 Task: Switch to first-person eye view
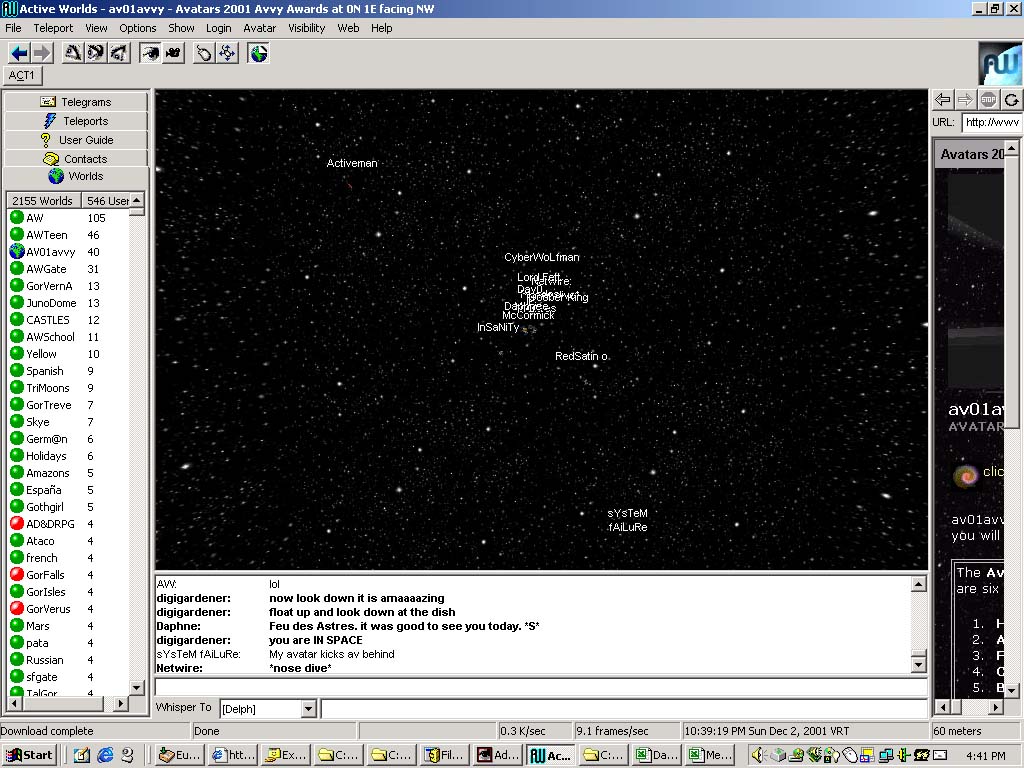150,53
